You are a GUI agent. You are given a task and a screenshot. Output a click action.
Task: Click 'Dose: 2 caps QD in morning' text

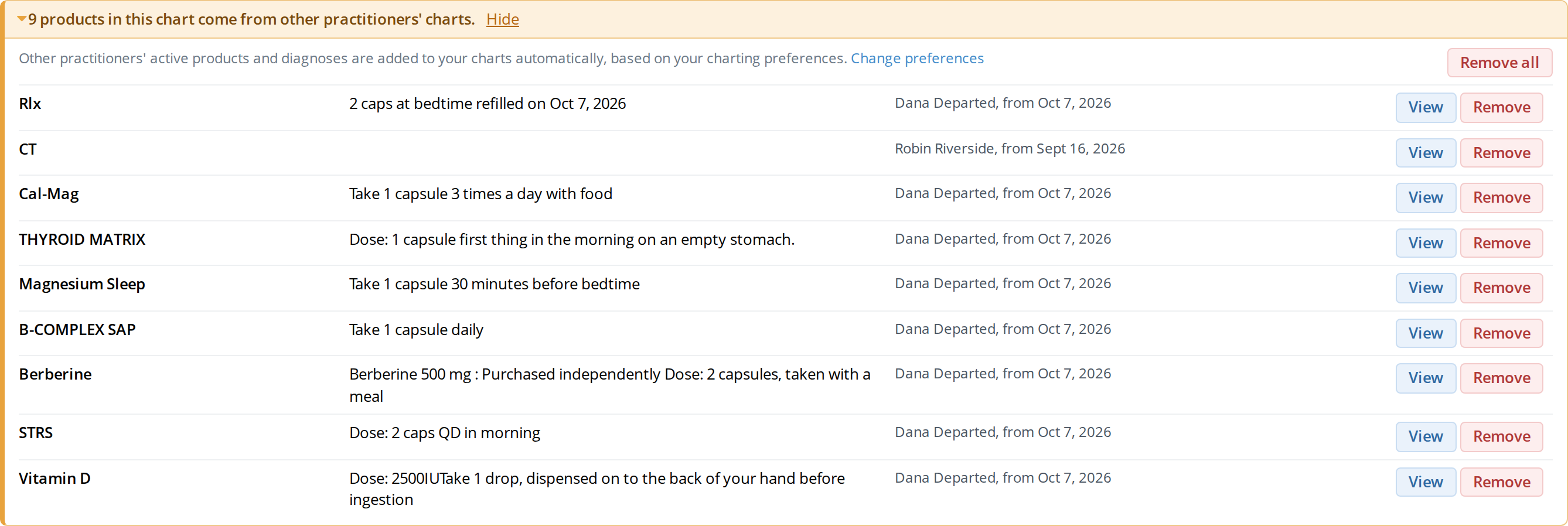click(444, 433)
